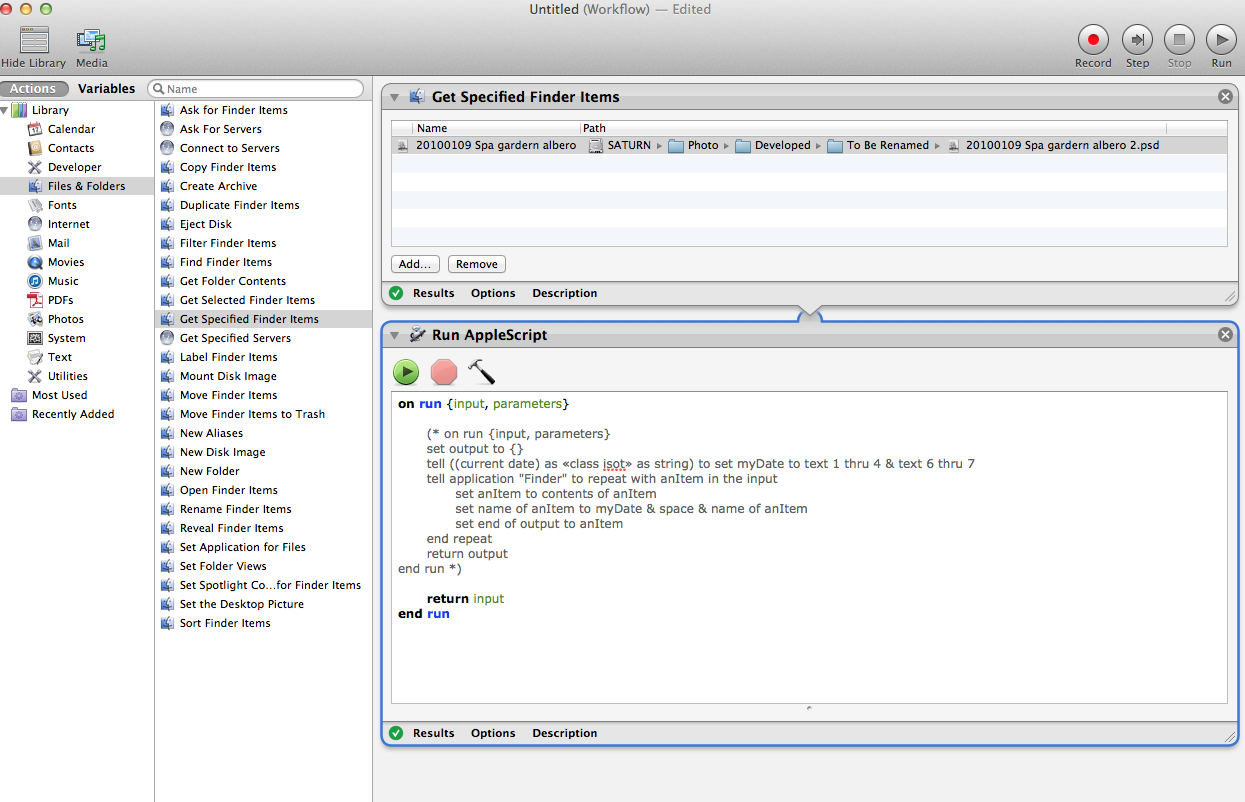Click the Hide Library toolbar icon
The image size is (1245, 802).
[34, 40]
